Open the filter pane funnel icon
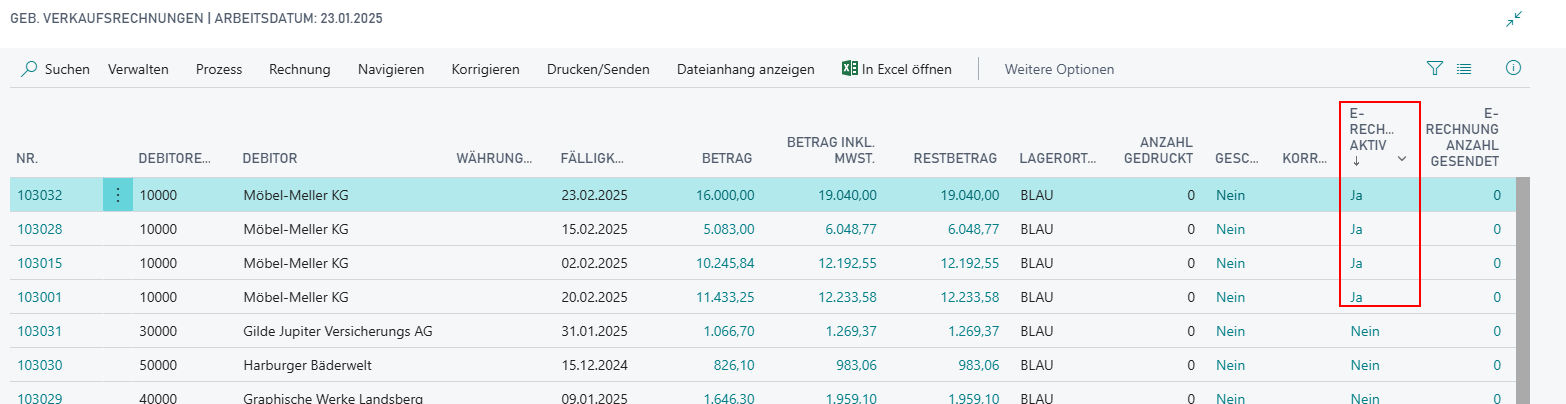Screen dimensions: 1566x404 pyautogui.click(x=1435, y=69)
